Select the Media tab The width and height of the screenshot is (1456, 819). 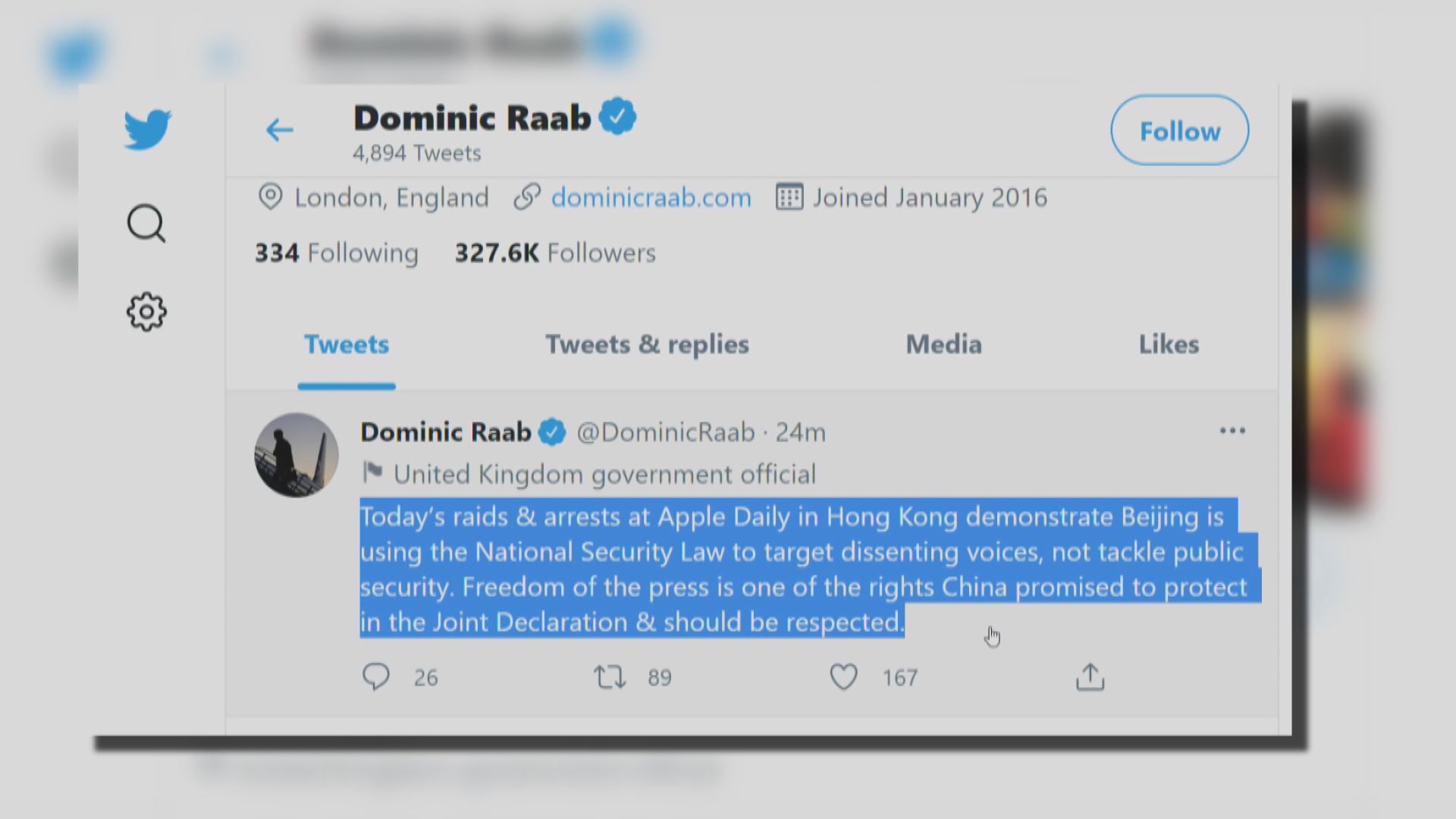(943, 345)
